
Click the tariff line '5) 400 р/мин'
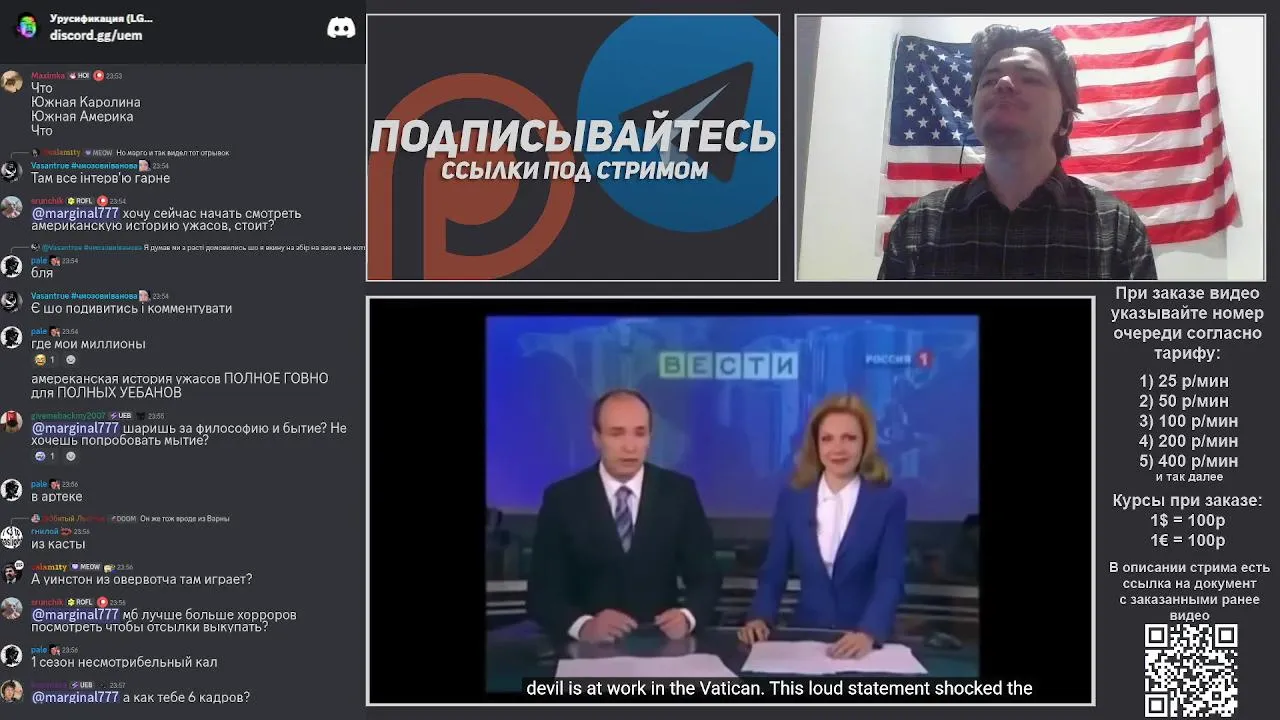click(1188, 461)
